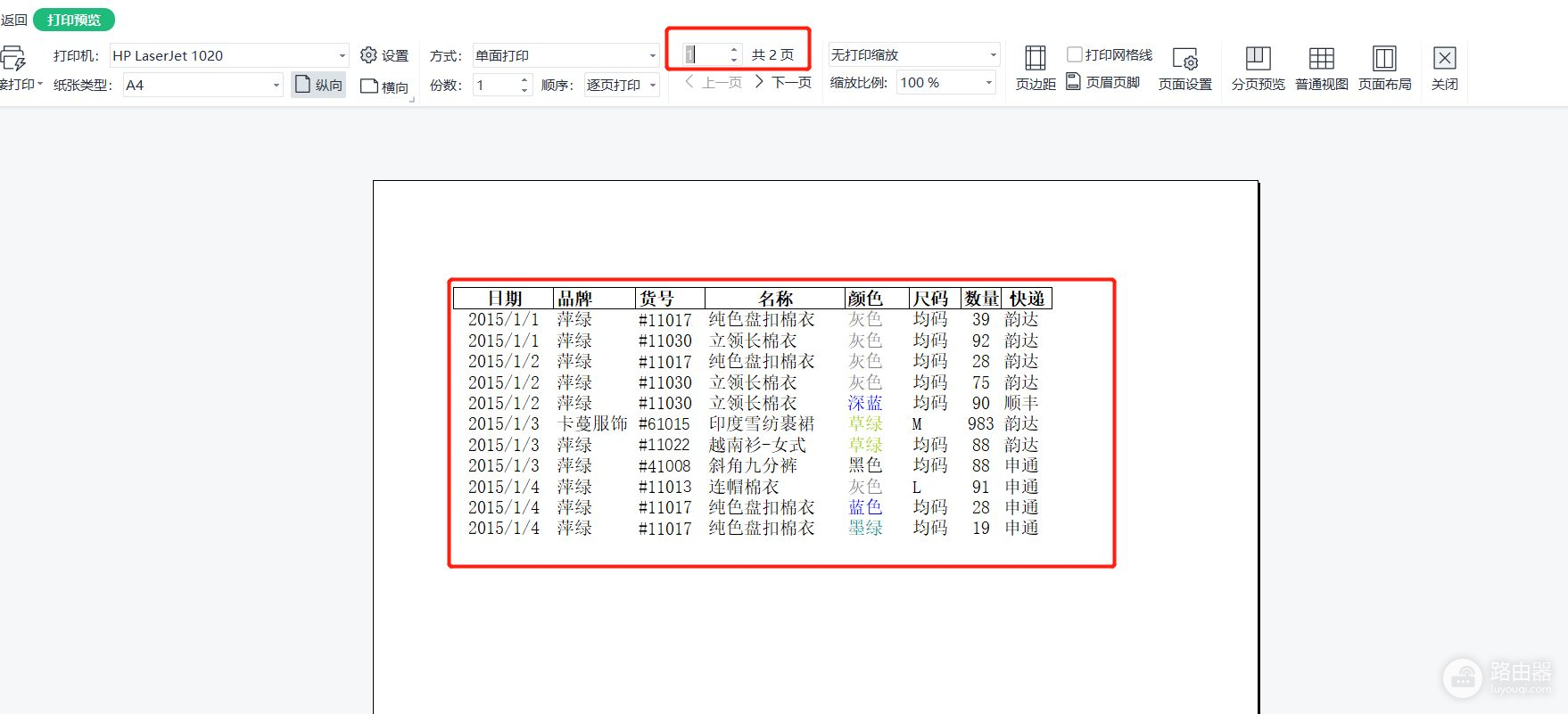
Task: Click 返回 to go back
Action: pyautogui.click(x=14, y=20)
